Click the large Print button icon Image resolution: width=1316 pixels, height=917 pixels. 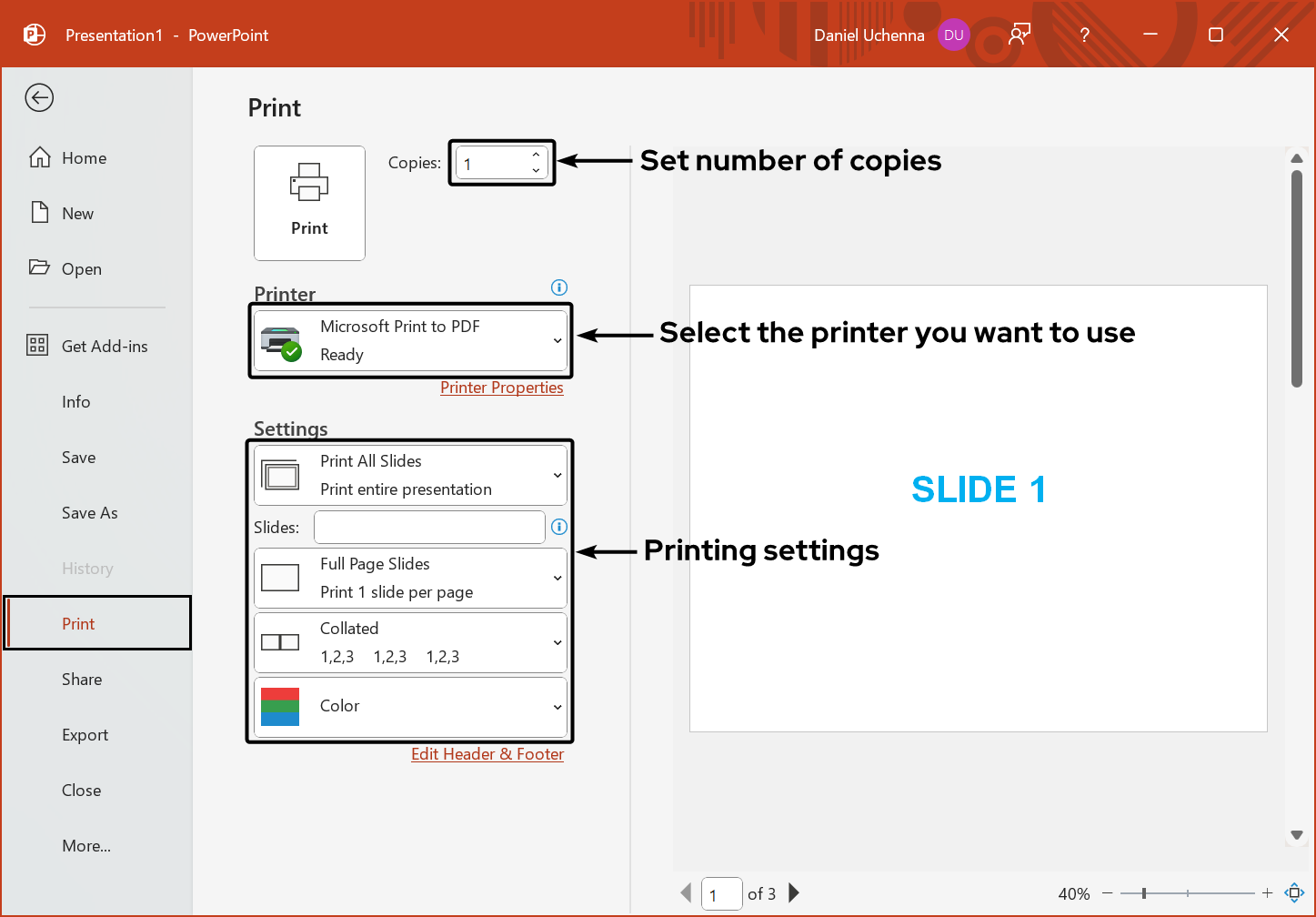coord(309,203)
